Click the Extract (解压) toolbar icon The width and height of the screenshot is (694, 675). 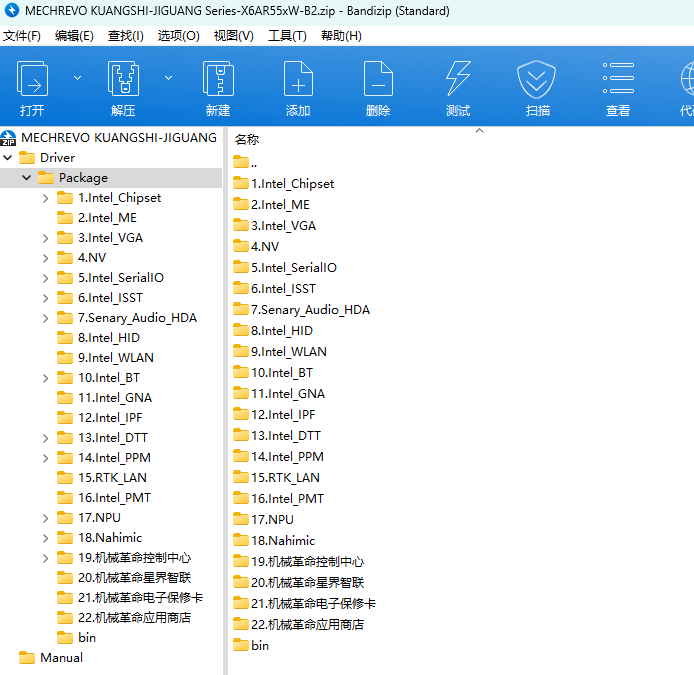click(x=123, y=79)
